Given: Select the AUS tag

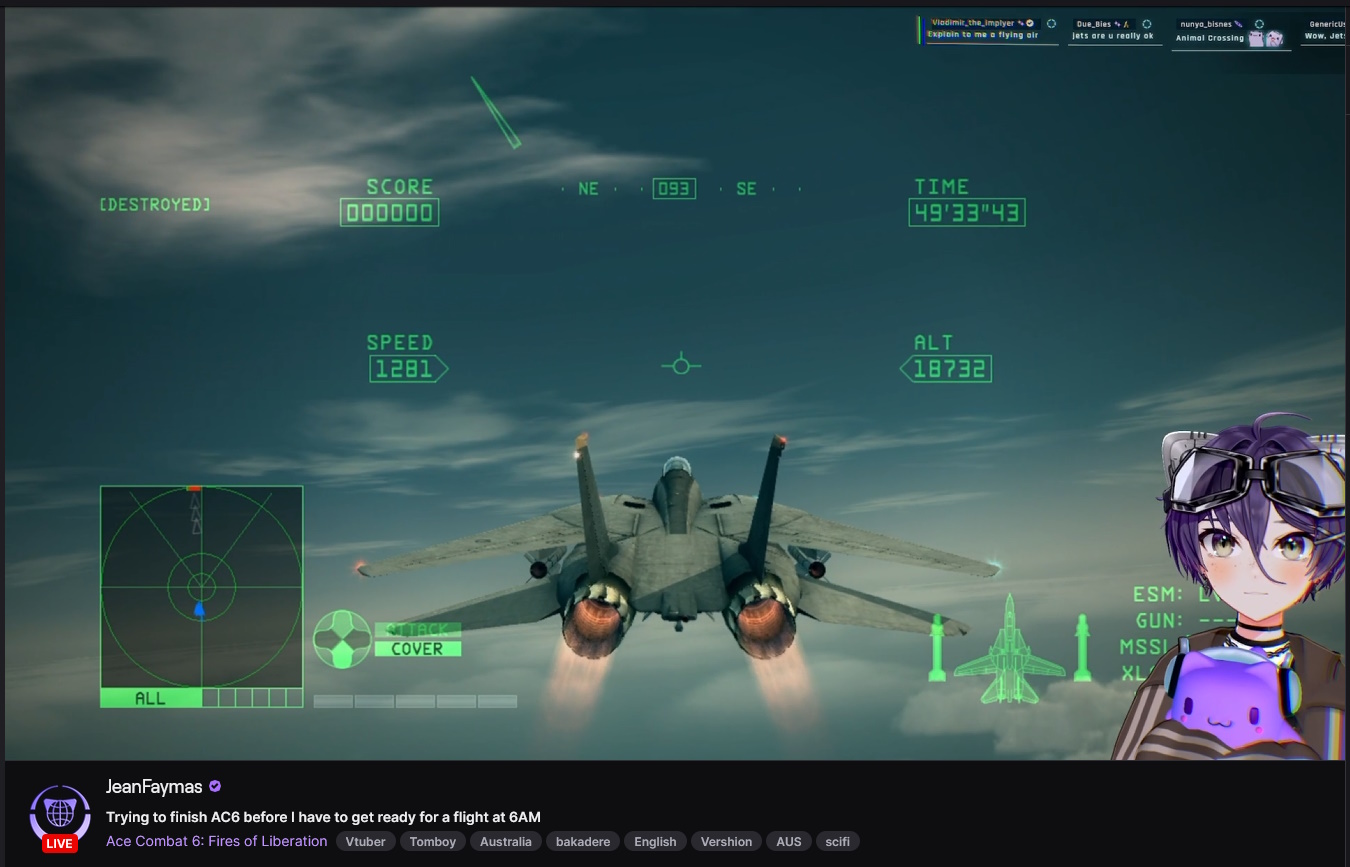Looking at the screenshot, I should [789, 842].
